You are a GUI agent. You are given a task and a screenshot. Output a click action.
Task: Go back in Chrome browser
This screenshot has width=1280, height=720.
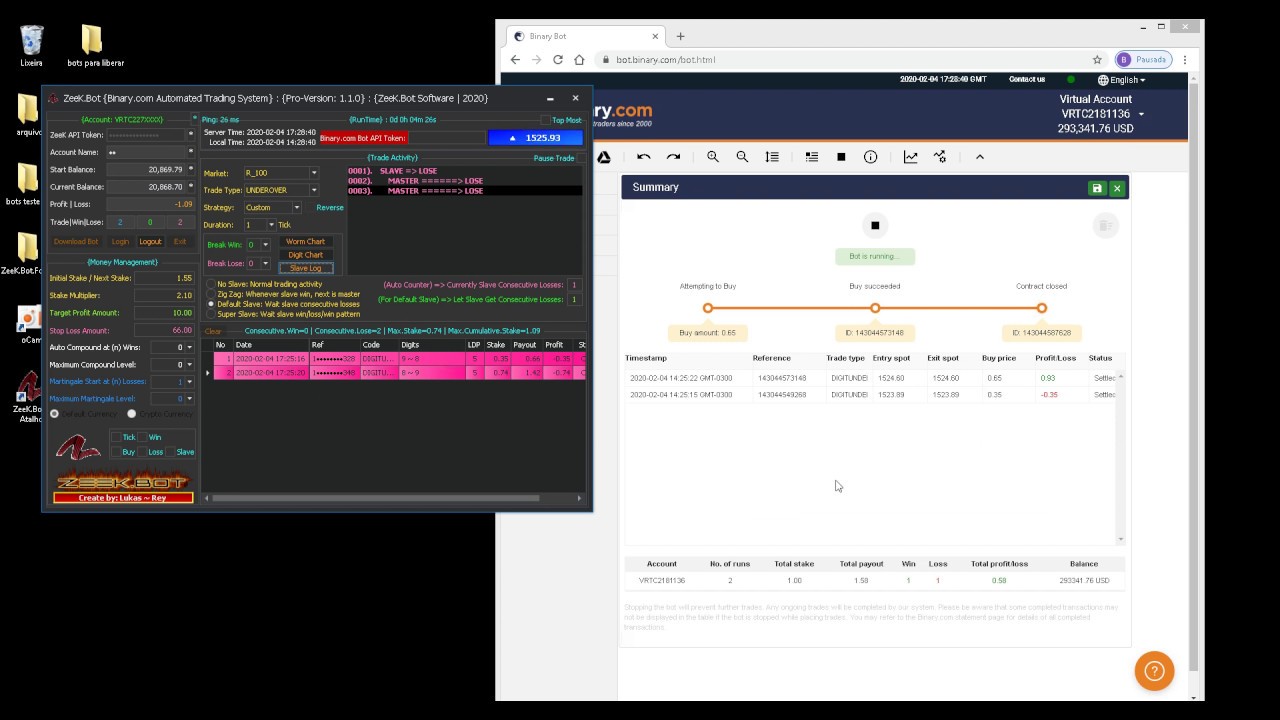coord(515,60)
